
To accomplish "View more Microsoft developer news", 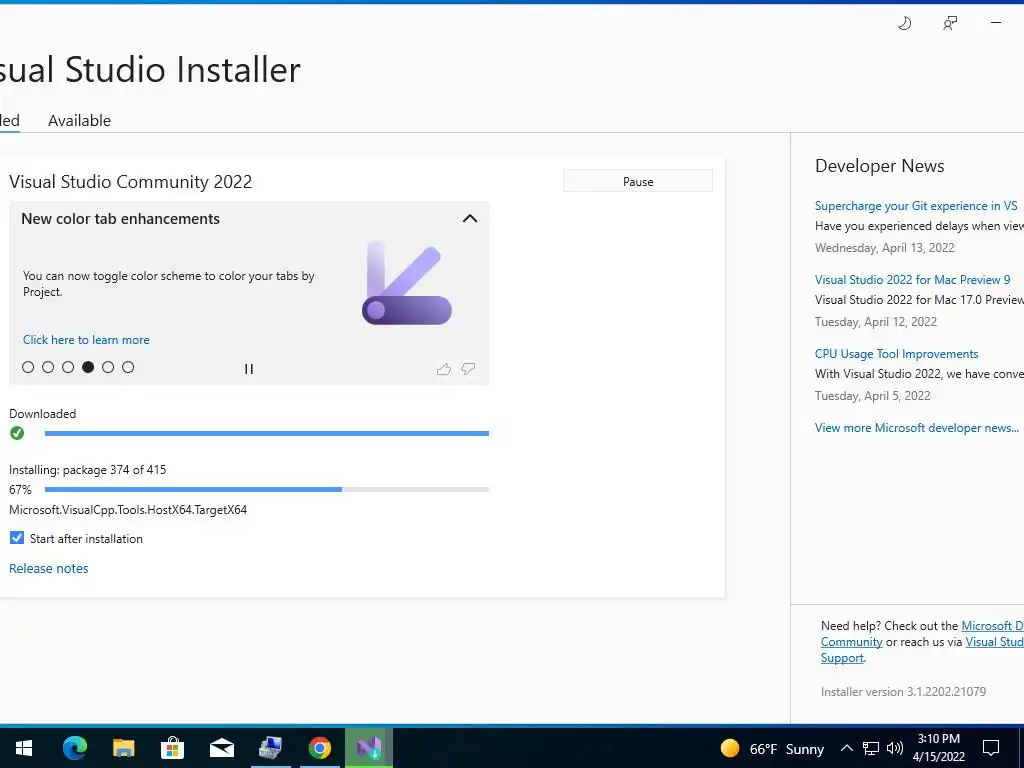I will coord(916,428).
